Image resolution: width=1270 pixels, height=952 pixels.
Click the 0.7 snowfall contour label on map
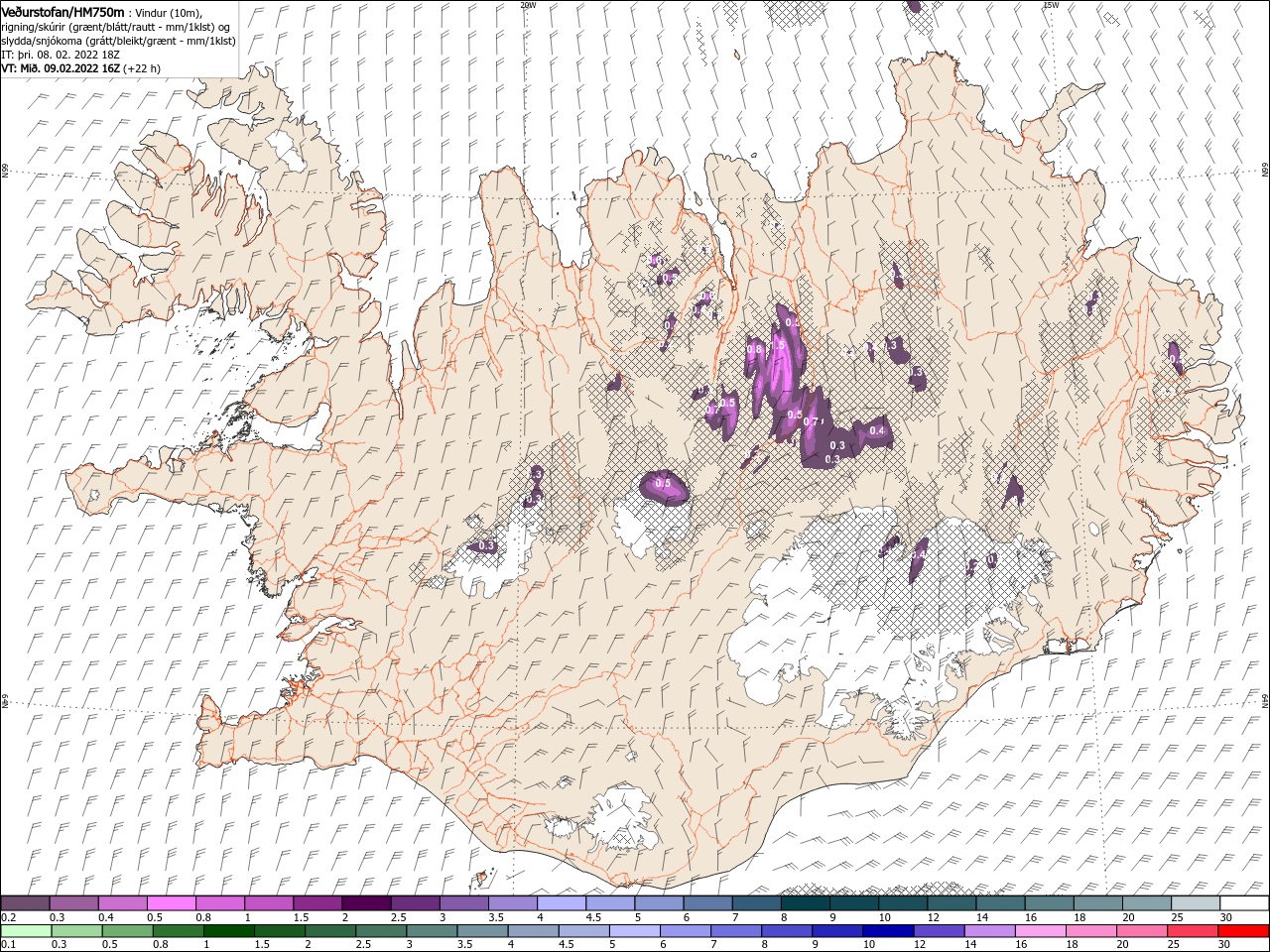811,422
